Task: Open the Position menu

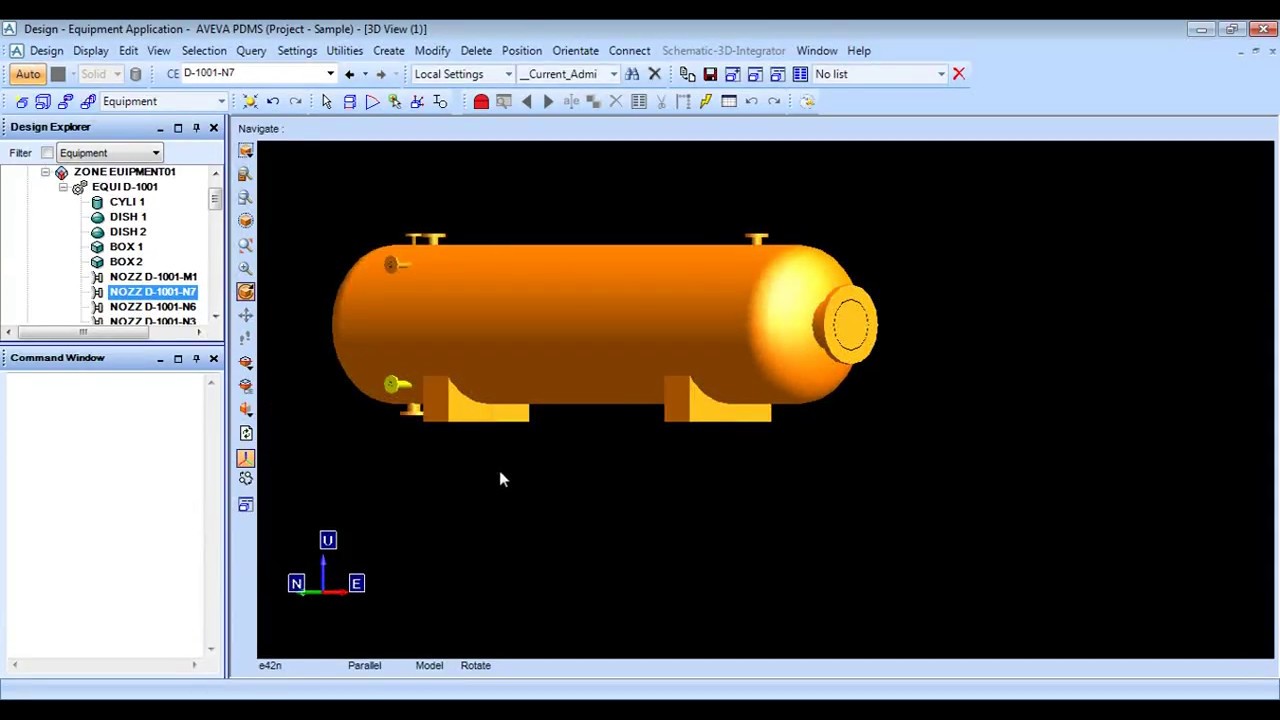Action: tap(521, 51)
